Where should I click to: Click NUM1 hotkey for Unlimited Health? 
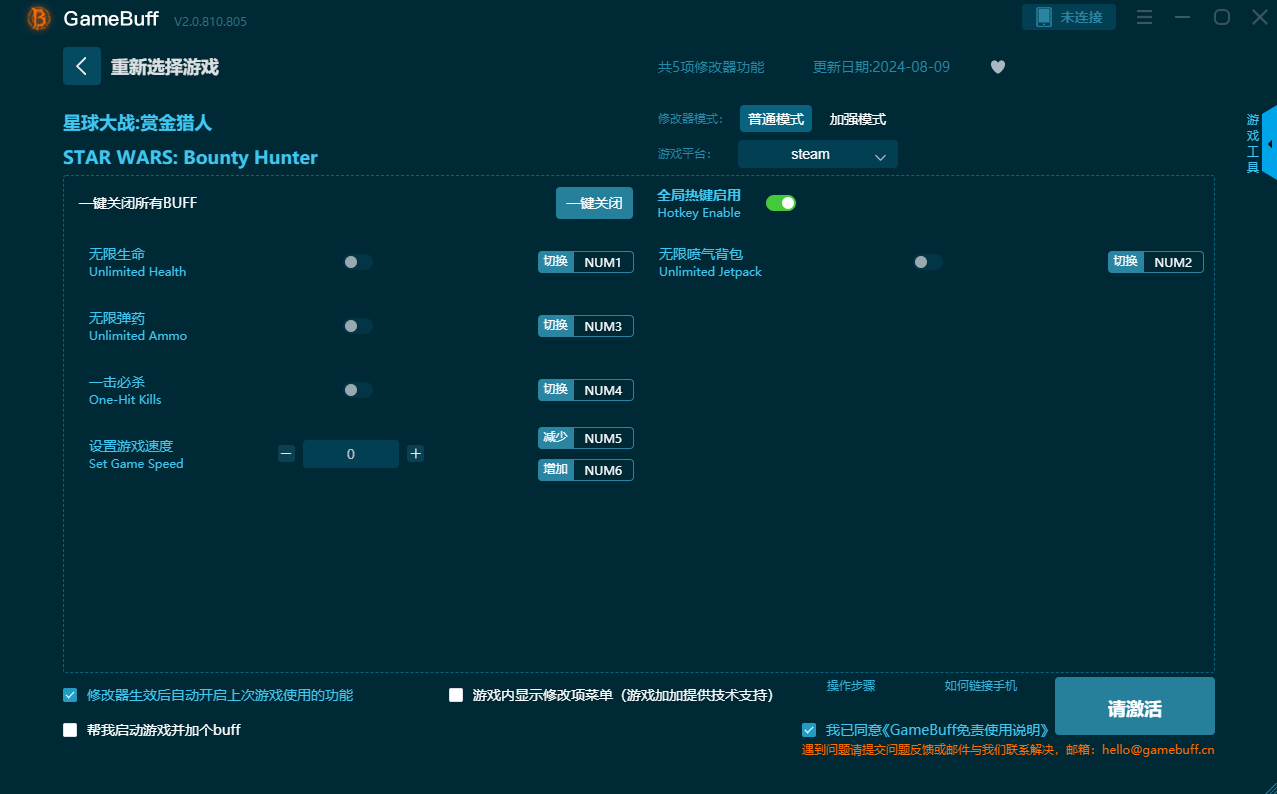pos(602,262)
